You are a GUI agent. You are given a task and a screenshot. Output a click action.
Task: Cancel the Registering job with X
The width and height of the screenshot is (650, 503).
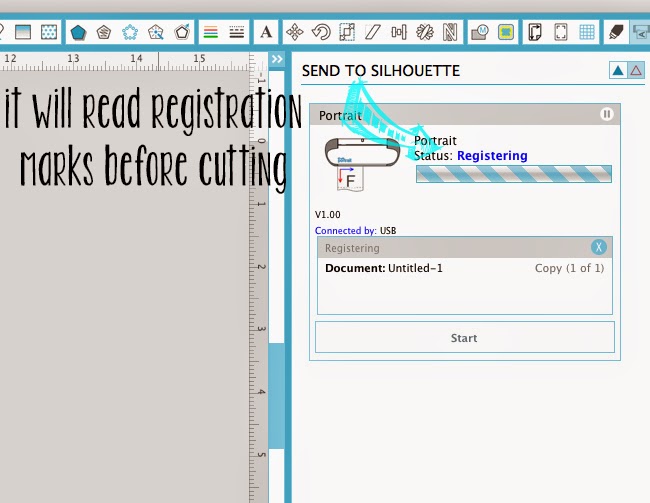(x=599, y=247)
